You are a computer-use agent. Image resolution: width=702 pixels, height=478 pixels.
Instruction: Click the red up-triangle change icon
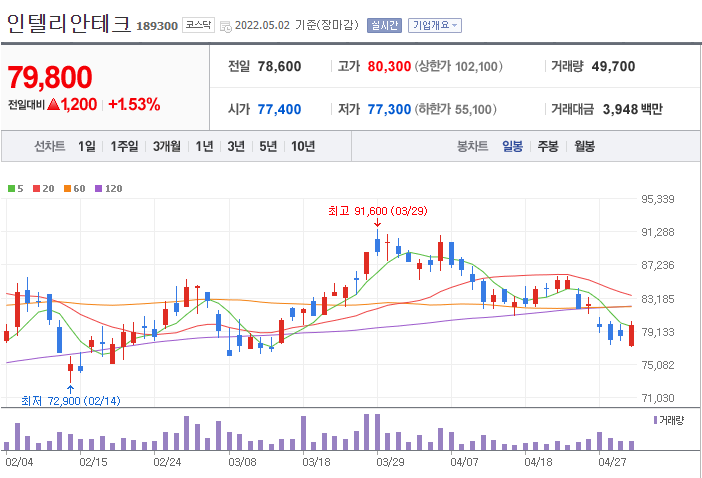pos(53,104)
